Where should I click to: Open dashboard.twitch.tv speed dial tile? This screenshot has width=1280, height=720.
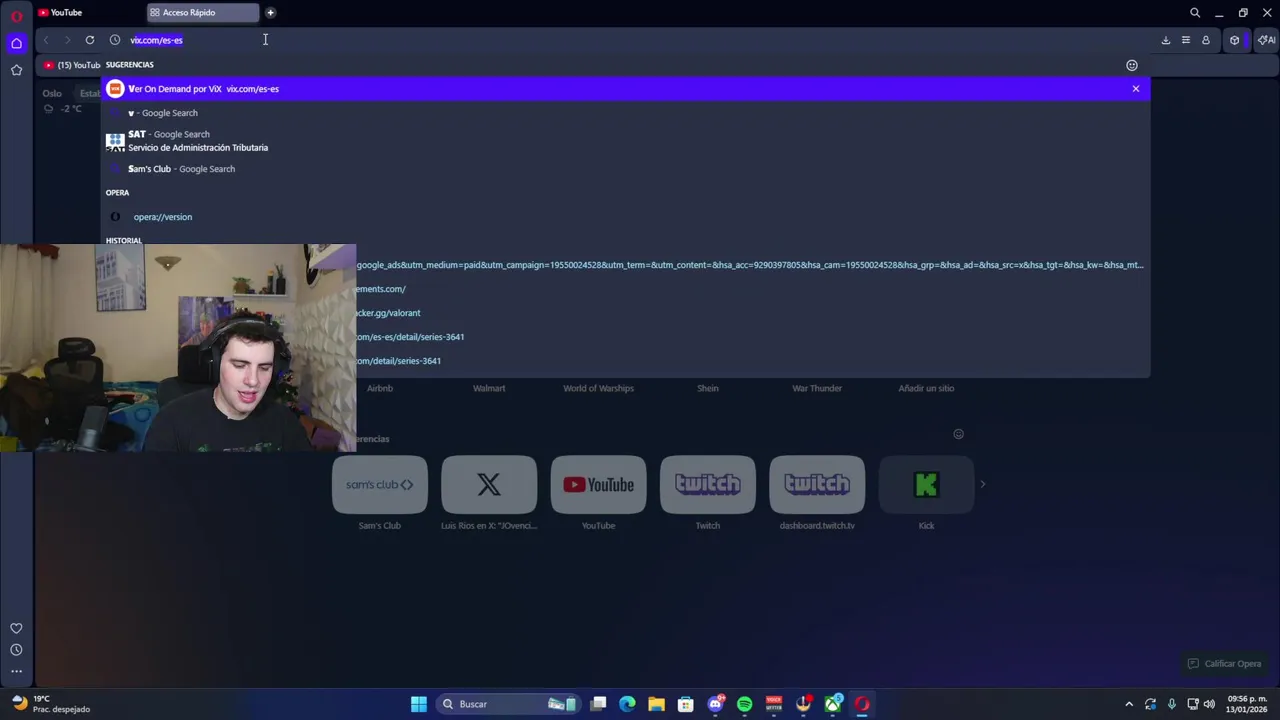tap(817, 485)
